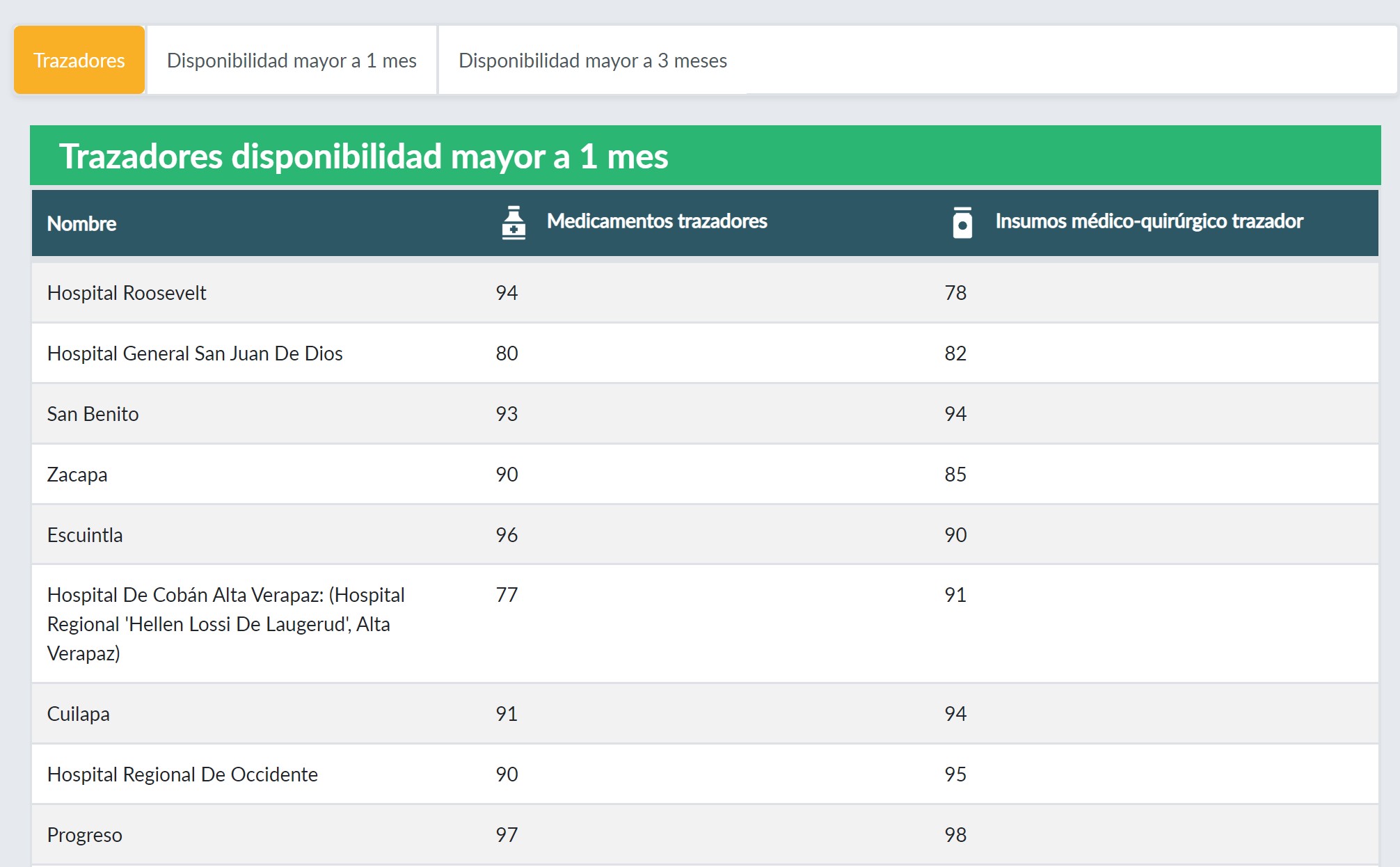Screen dimensions: 1400x867
Task: Click Occidente insumos value 95
Action: click(x=955, y=774)
